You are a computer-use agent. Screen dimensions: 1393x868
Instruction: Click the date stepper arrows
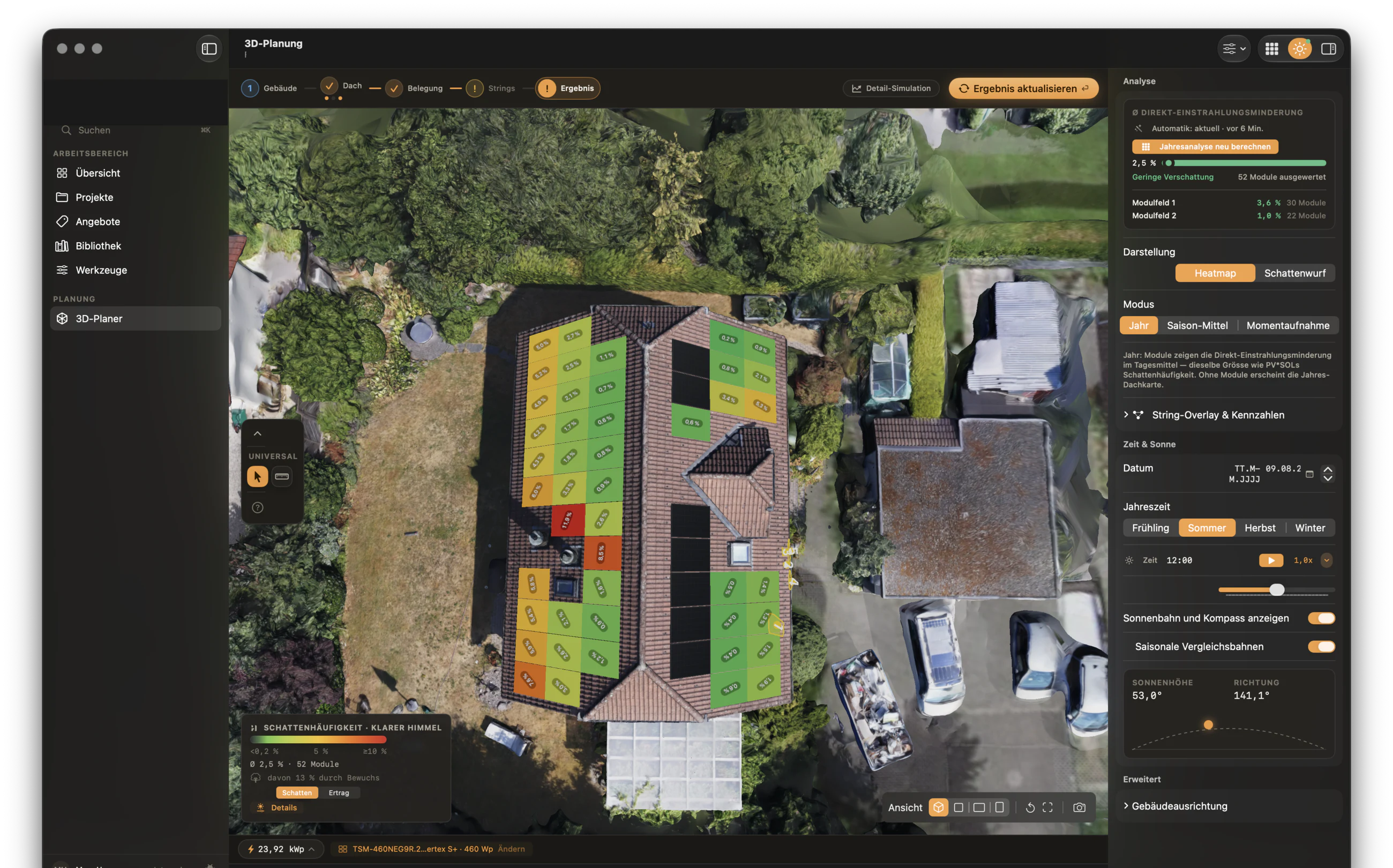pos(1328,474)
